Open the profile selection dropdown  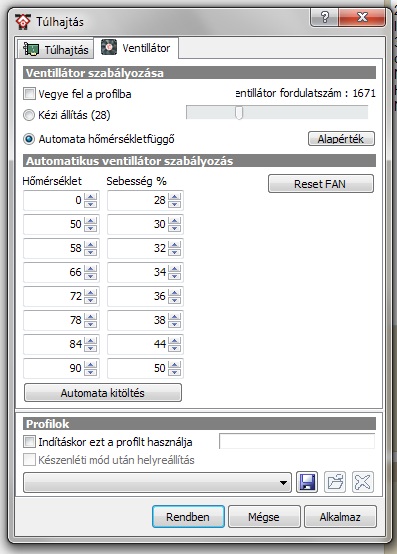pyautogui.click(x=158, y=482)
